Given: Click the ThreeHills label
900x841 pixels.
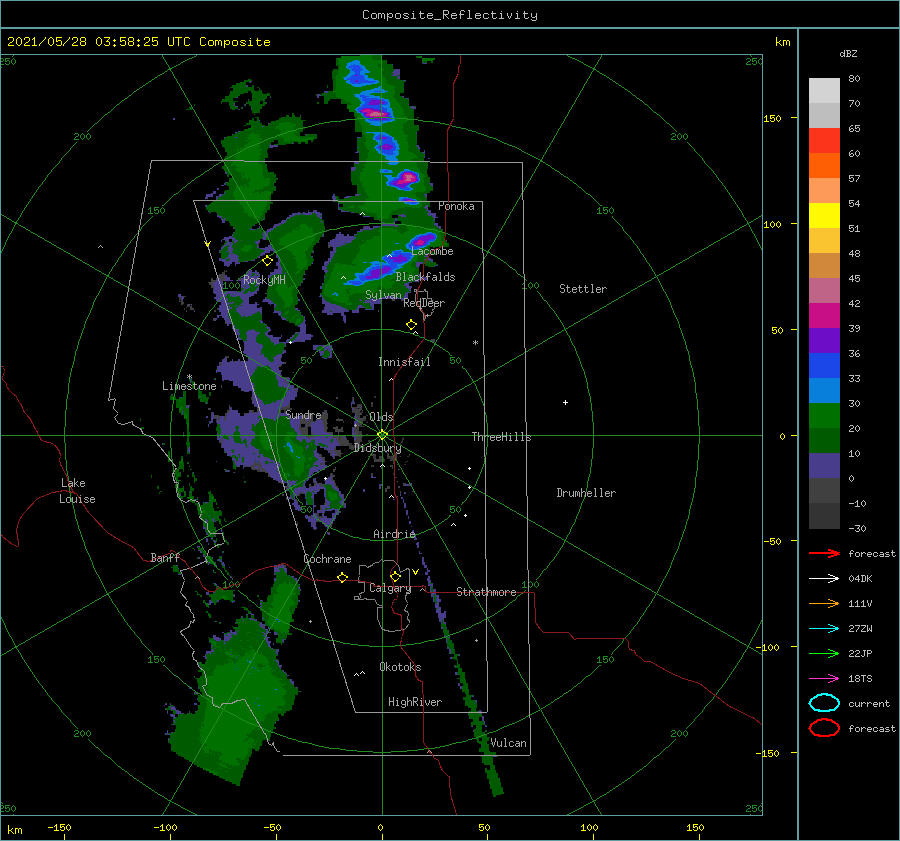Looking at the screenshot, I should coord(501,437).
